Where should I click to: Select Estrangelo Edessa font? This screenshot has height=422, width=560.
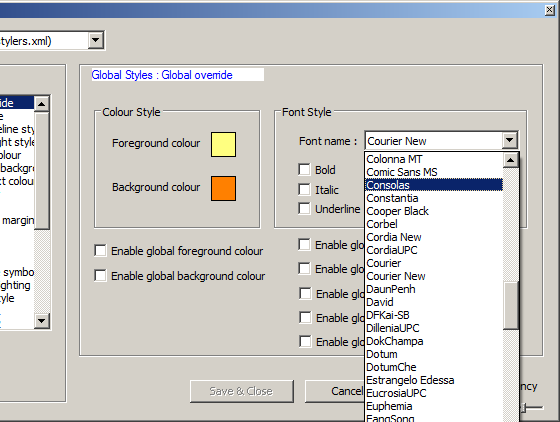coord(434,380)
